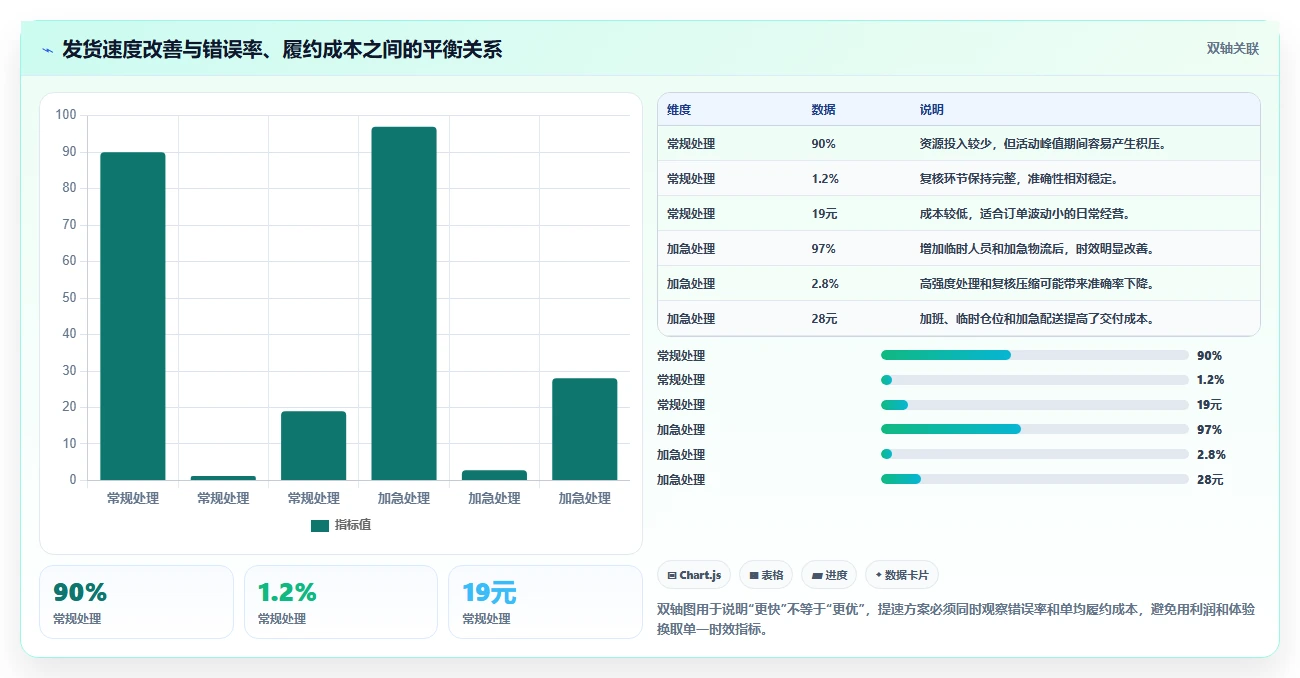
Task: Click the table cell 加班、临时仓位 description
Action: [x=1037, y=319]
